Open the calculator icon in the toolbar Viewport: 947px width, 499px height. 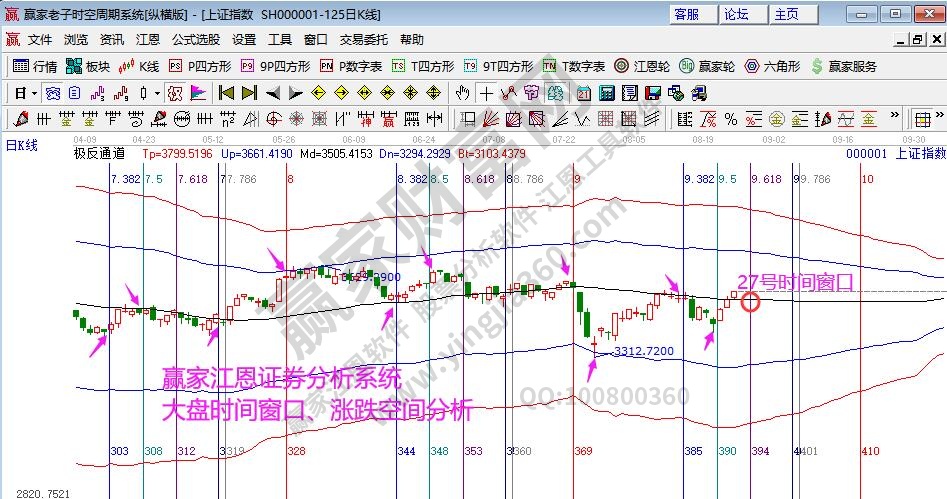605,93
